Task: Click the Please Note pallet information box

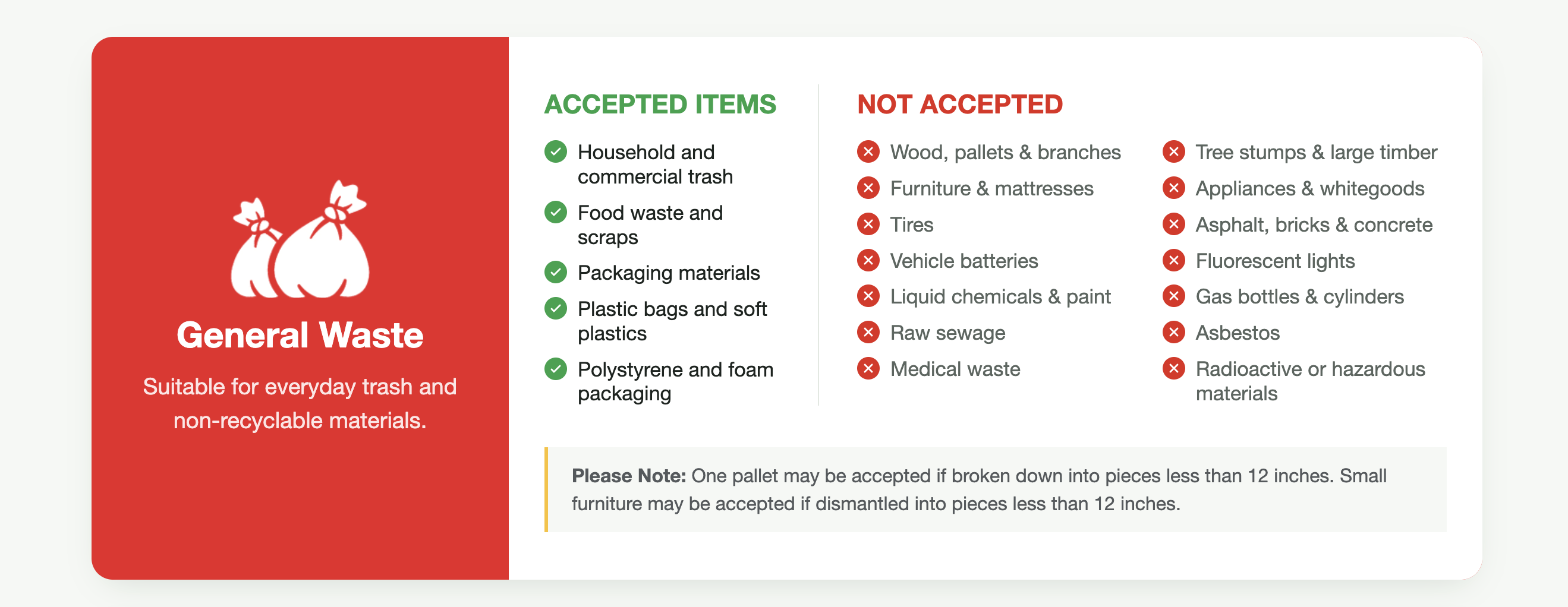Action: [x=995, y=489]
